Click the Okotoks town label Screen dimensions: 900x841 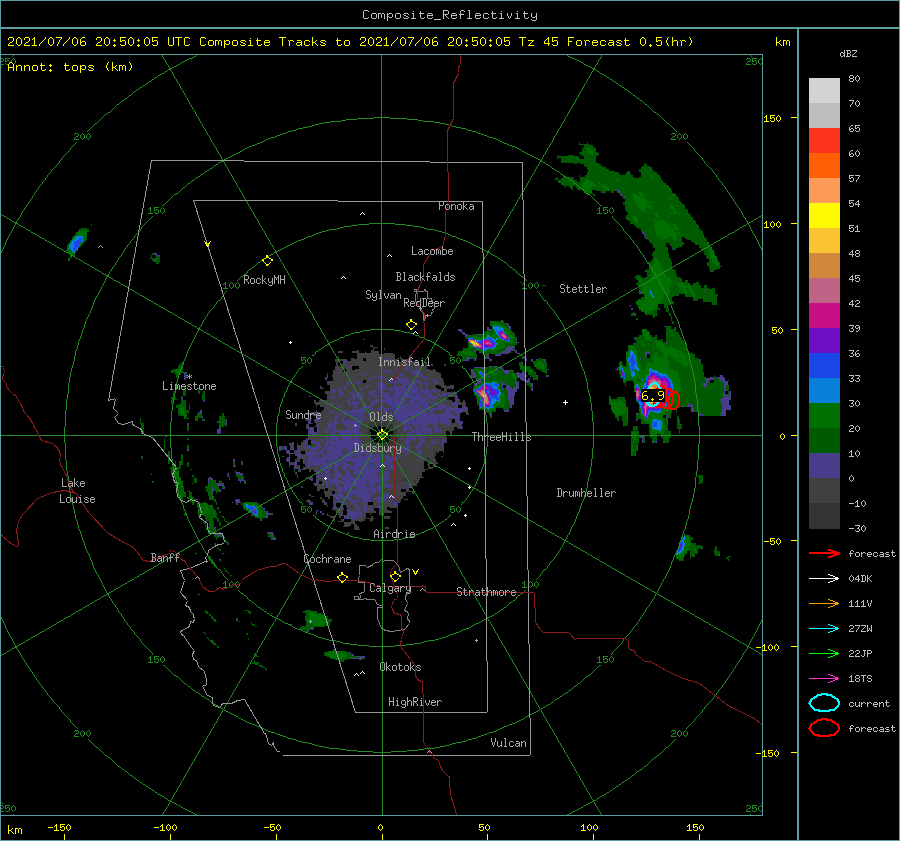400,667
